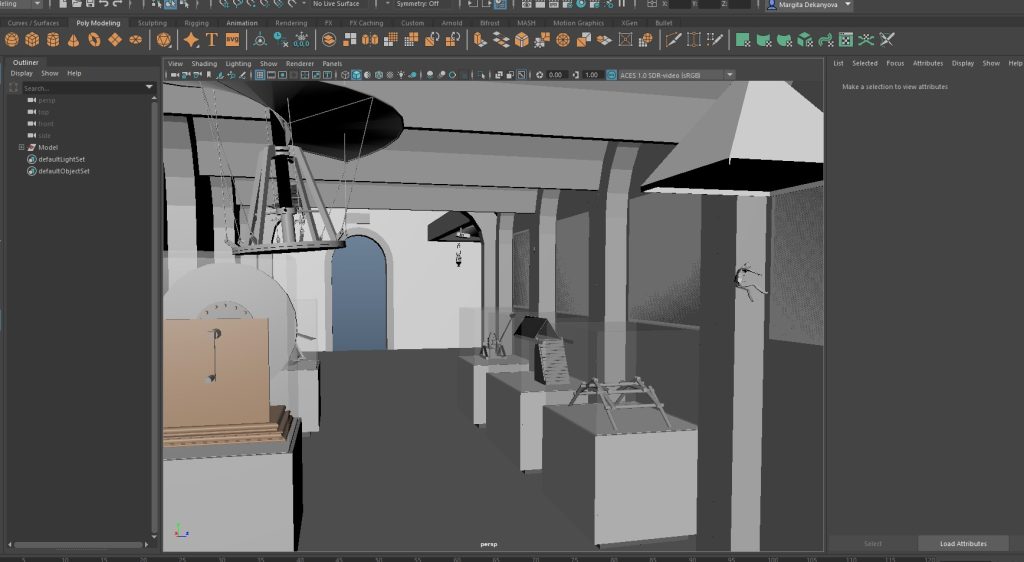The image size is (1024, 562).
Task: Toggle Smooth Shade All cube icon
Action: (x=356, y=75)
